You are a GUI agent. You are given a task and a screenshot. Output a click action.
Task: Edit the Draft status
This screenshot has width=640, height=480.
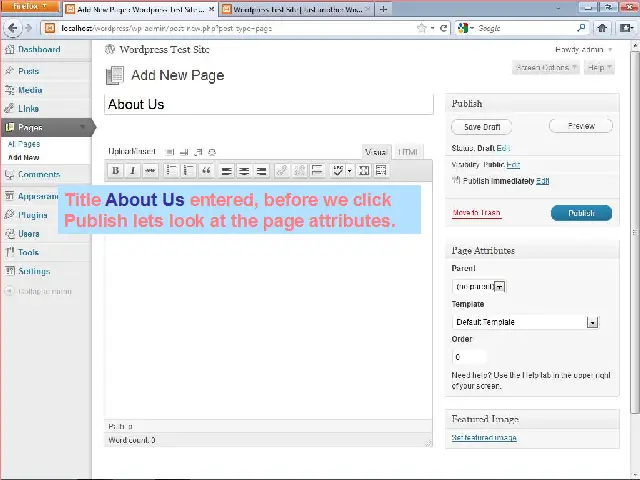(x=503, y=148)
